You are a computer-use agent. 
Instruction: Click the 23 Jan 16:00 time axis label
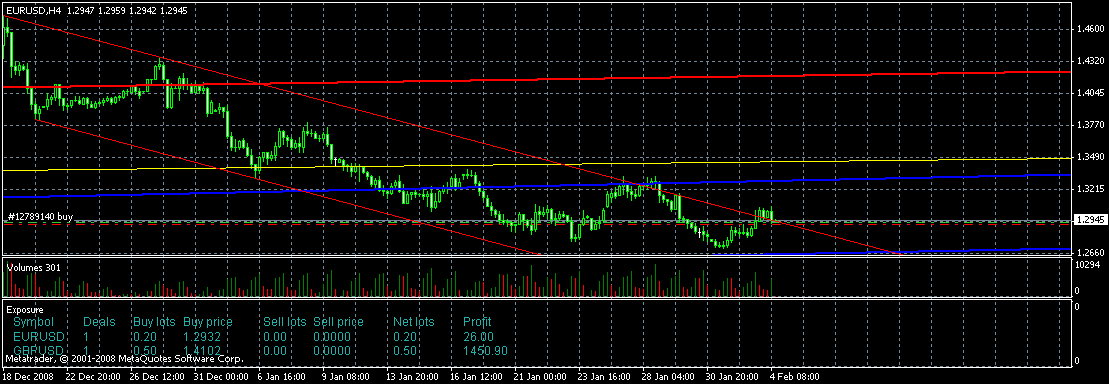click(x=603, y=377)
